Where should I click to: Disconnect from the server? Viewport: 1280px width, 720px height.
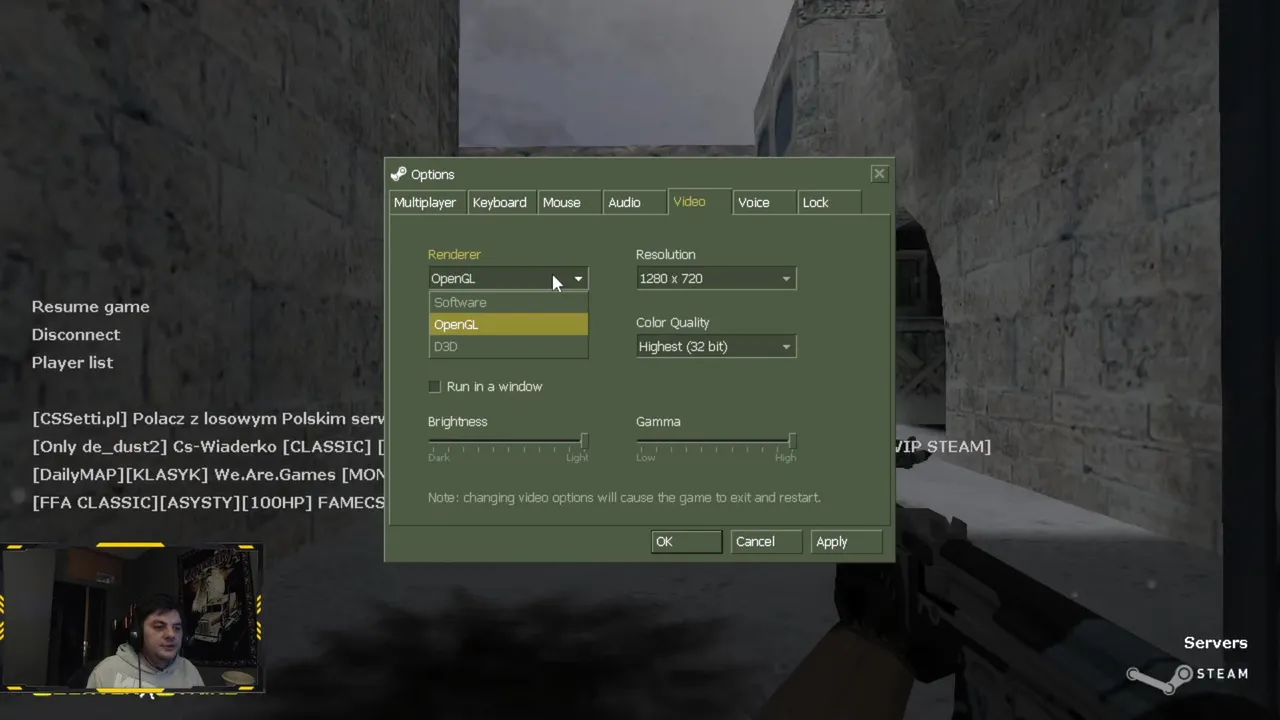click(75, 335)
